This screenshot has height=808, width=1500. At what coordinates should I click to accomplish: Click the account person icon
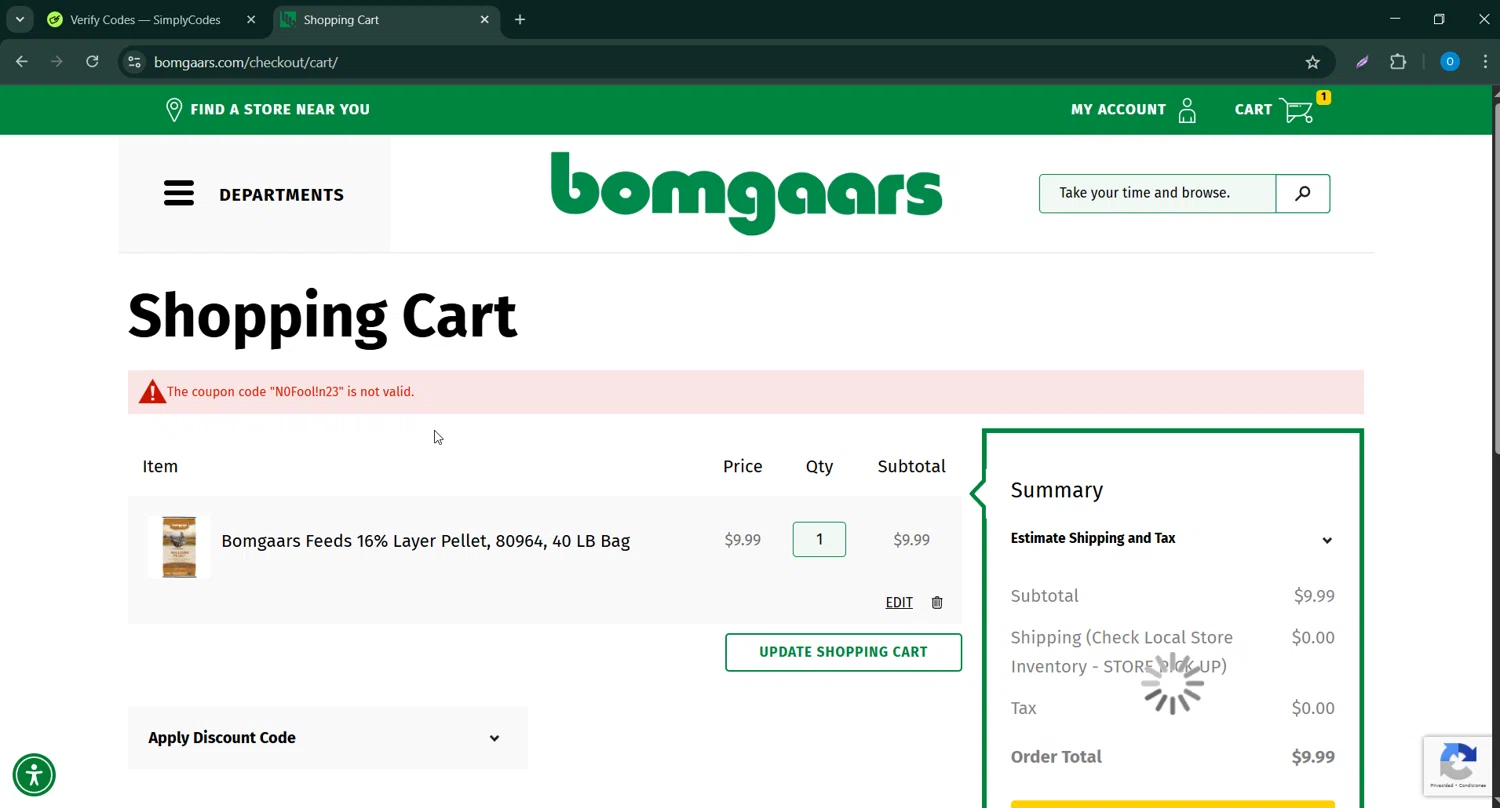[1187, 110]
